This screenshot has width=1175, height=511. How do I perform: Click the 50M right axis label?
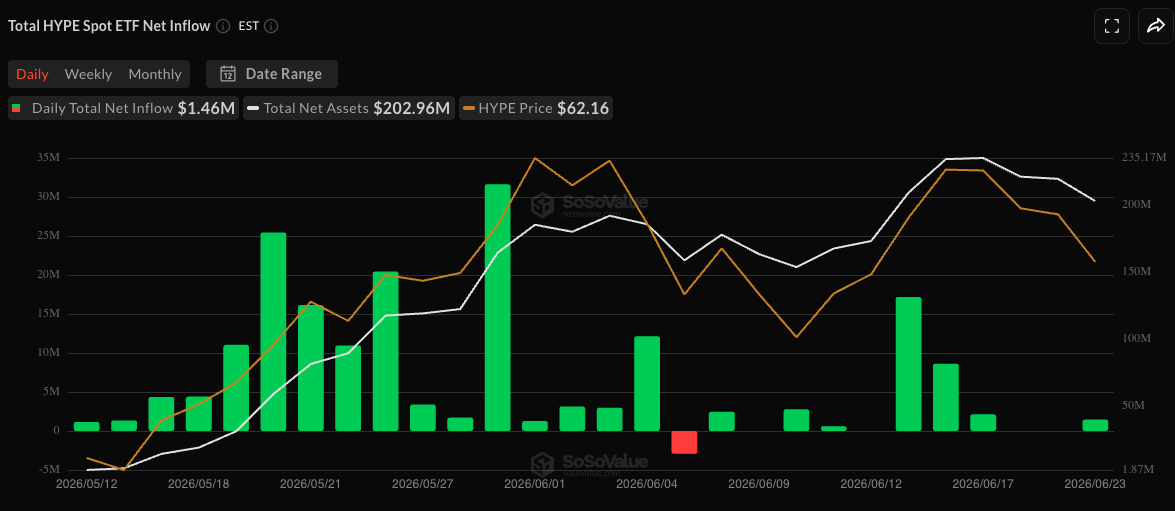[x=1135, y=405]
